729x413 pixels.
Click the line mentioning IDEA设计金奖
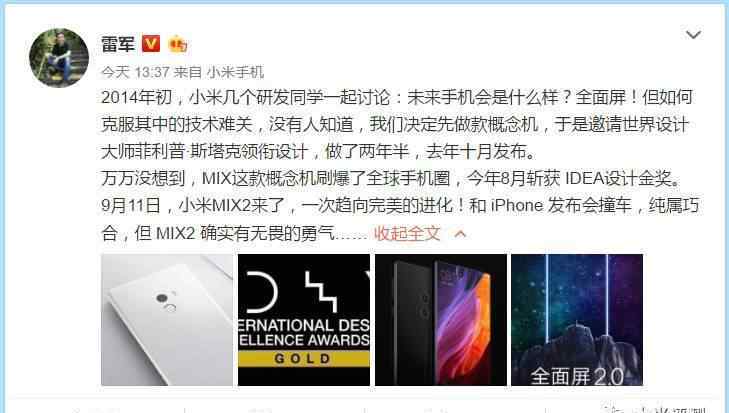[391, 178]
